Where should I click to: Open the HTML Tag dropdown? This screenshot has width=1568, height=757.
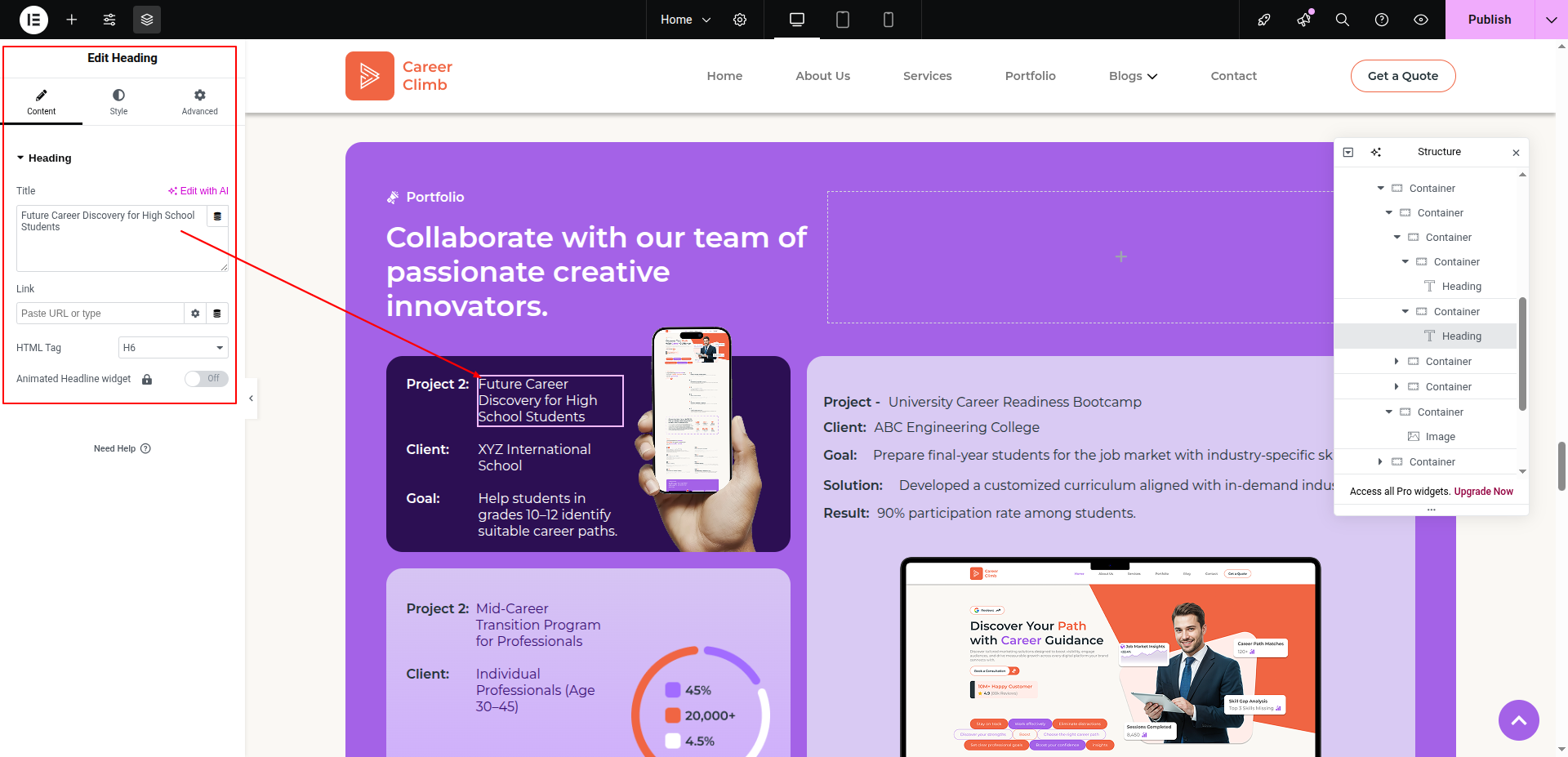pos(173,348)
